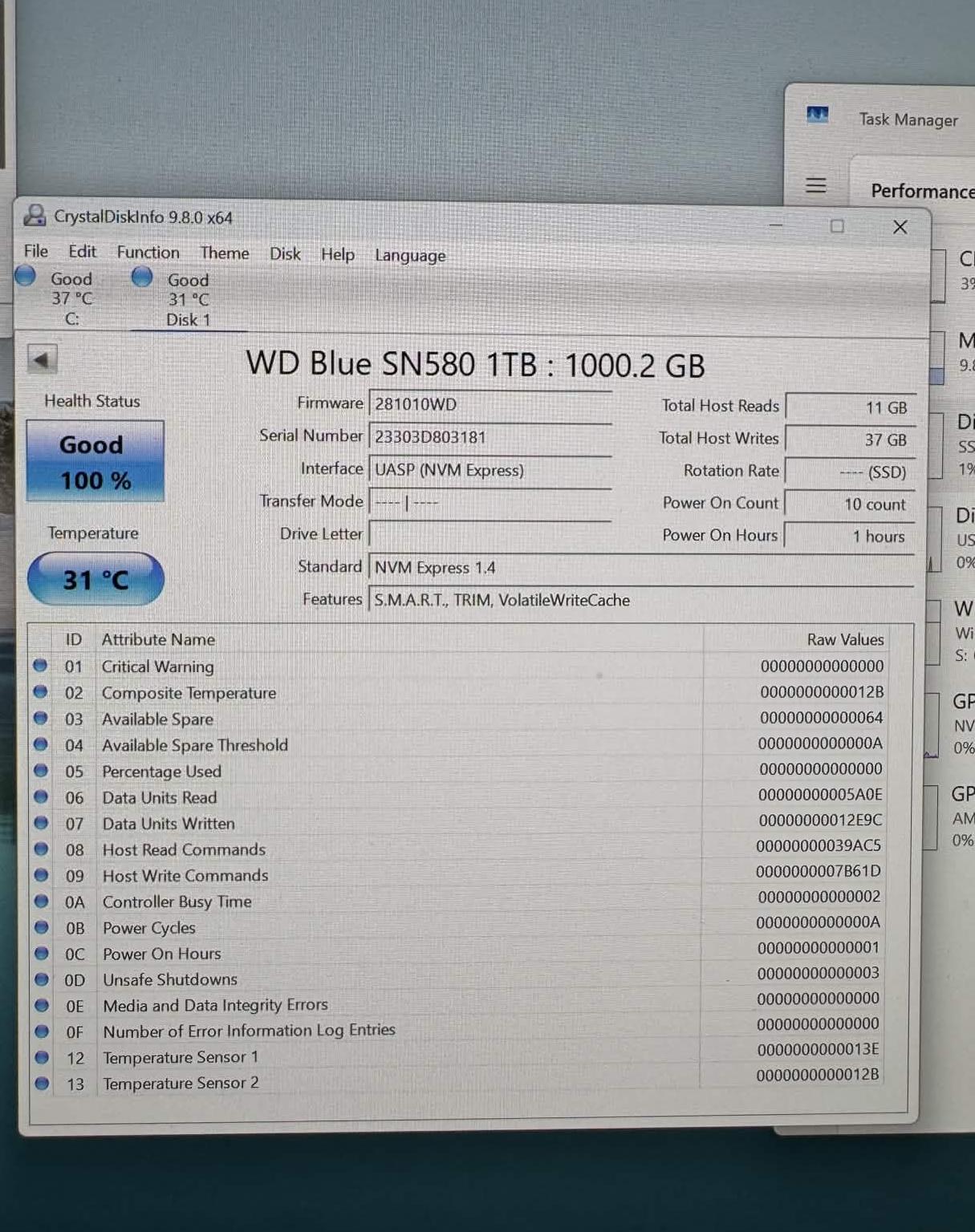This screenshot has width=975, height=1232.
Task: Click status dot of Critical Warning row
Action: point(40,665)
